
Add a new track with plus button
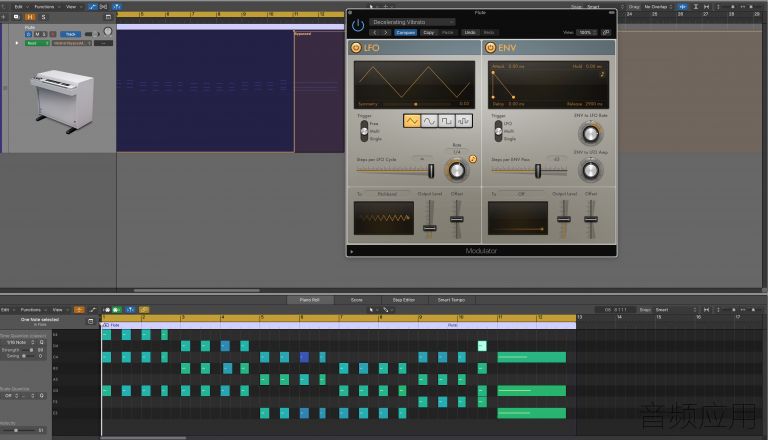(3, 17)
